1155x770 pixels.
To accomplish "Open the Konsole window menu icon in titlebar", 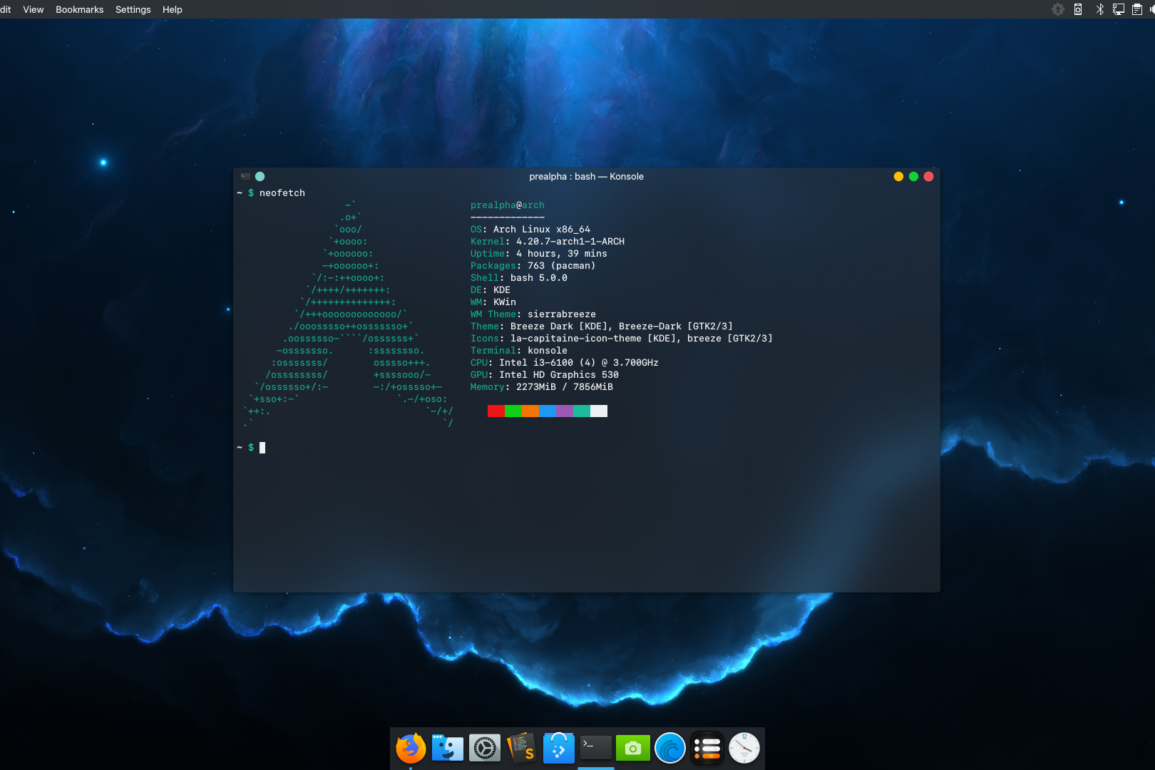I will [x=245, y=177].
